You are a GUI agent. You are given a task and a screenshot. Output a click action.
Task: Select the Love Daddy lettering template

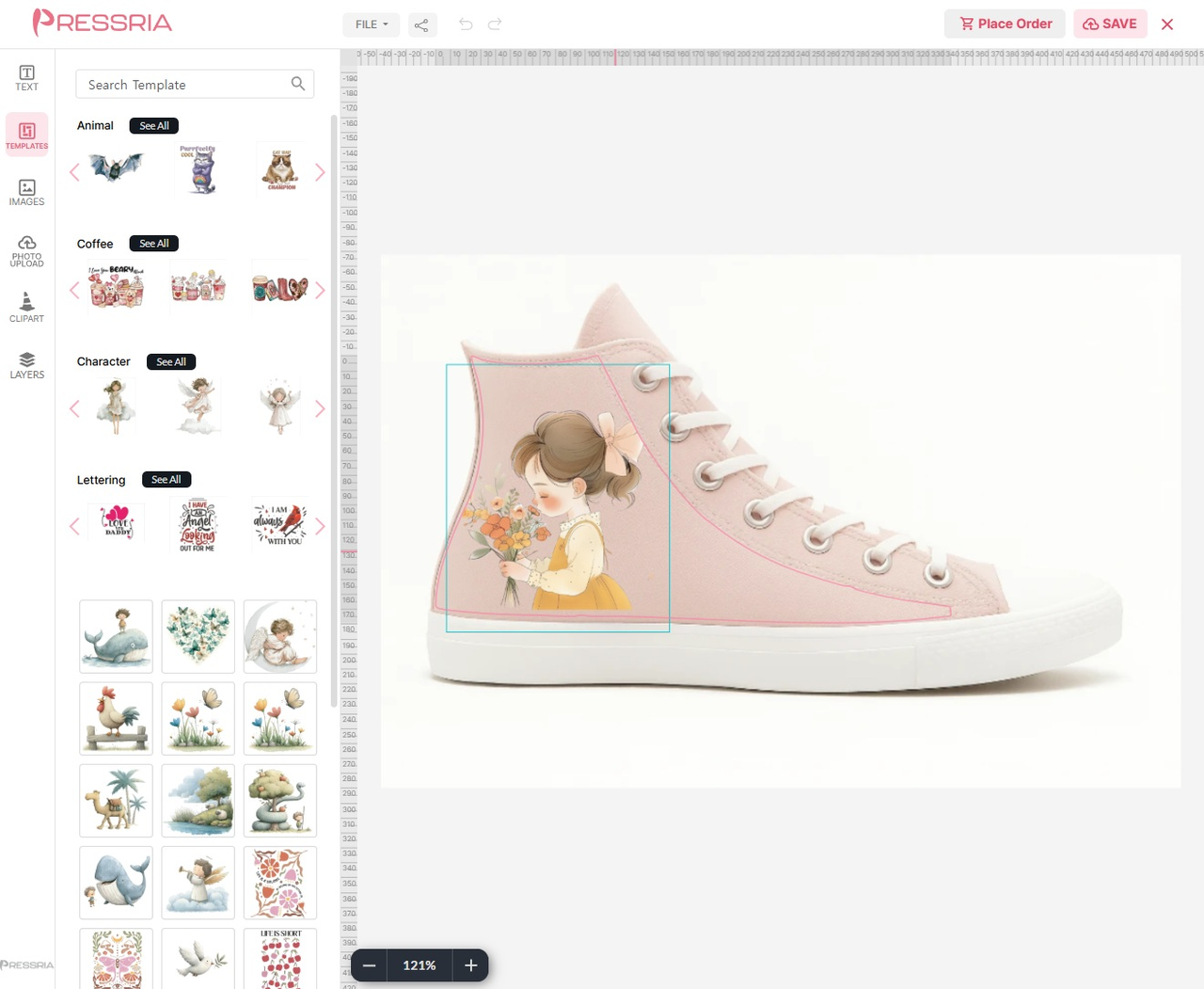point(117,521)
